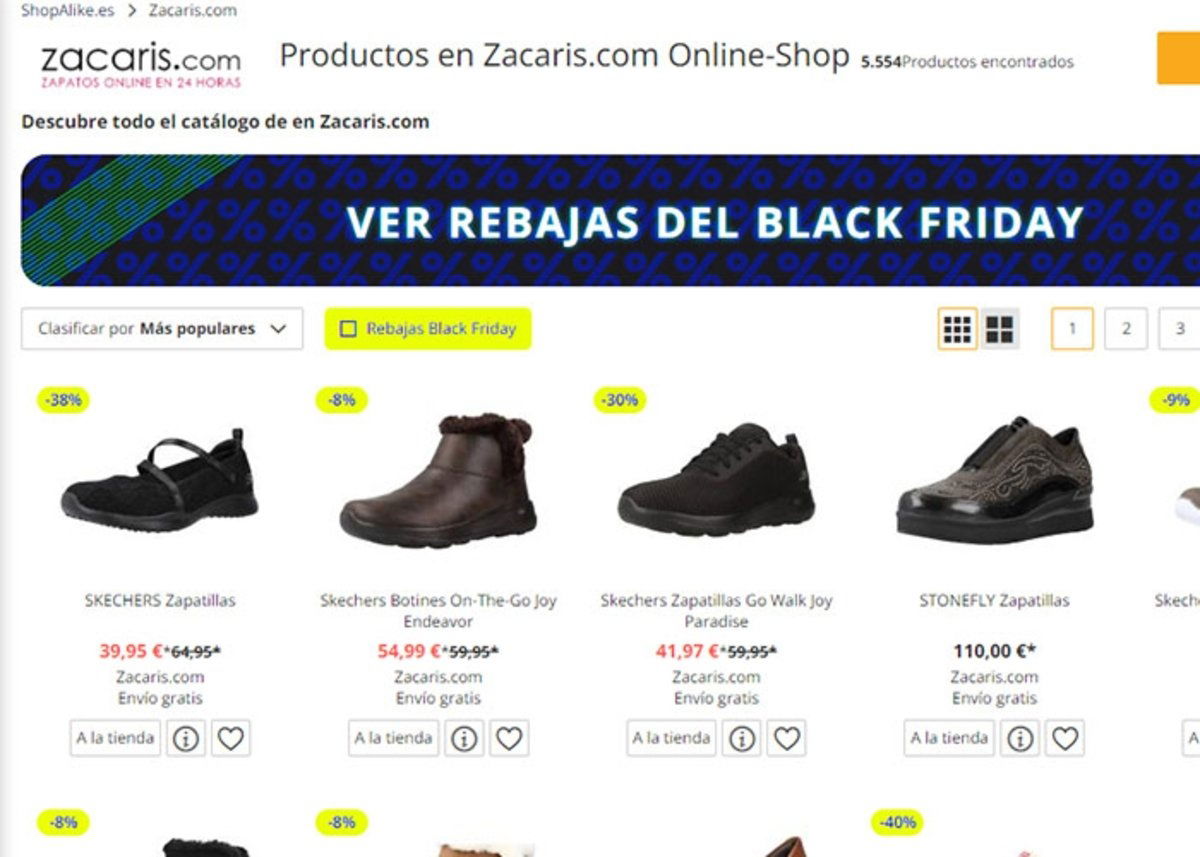Click A la tienda for STONEFLY Zapatillas
This screenshot has height=857, width=1200.
pos(950,739)
